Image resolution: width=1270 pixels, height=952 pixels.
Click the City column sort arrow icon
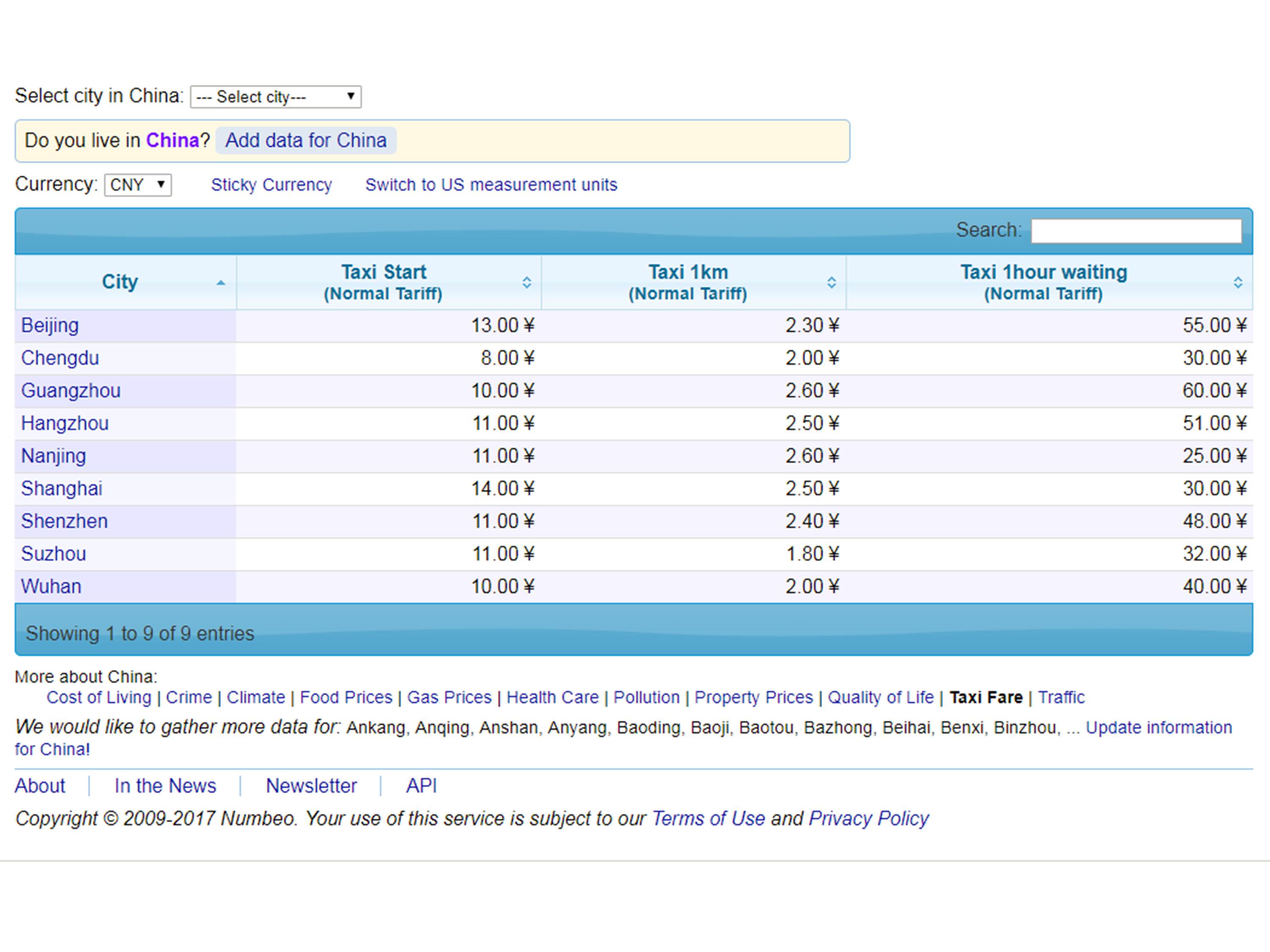221,282
